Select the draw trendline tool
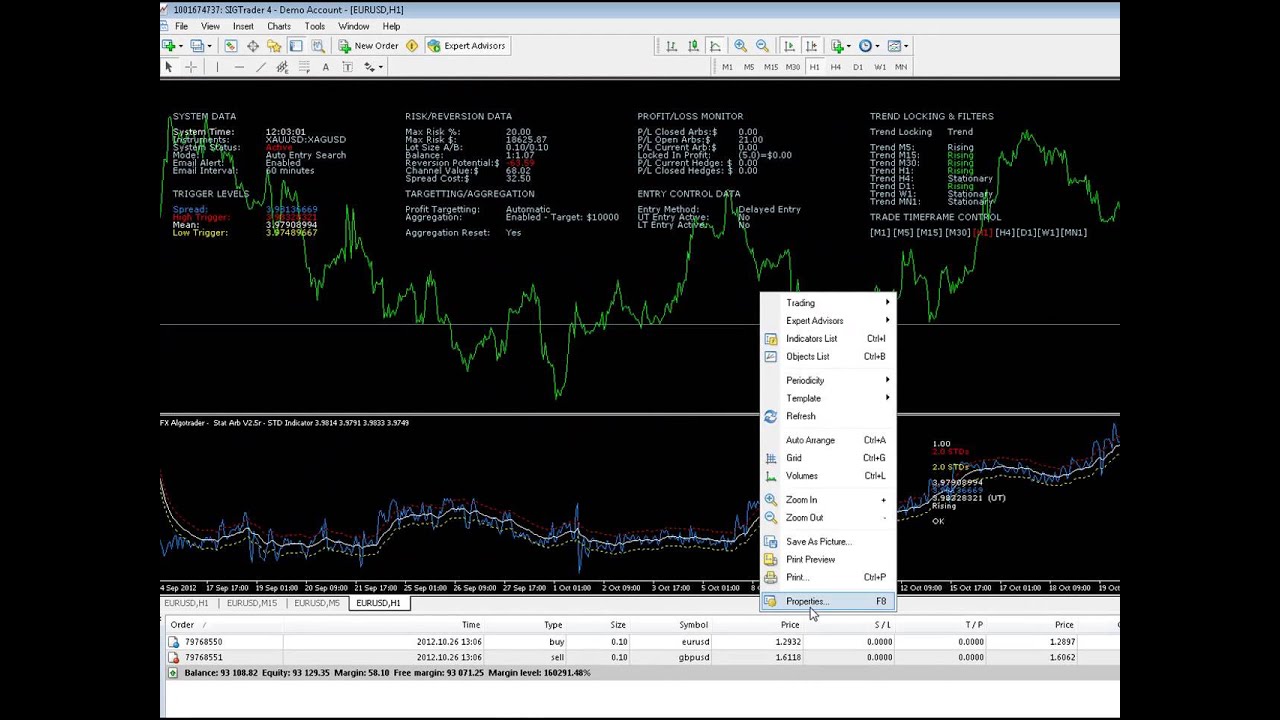The image size is (1280, 720). [260, 67]
